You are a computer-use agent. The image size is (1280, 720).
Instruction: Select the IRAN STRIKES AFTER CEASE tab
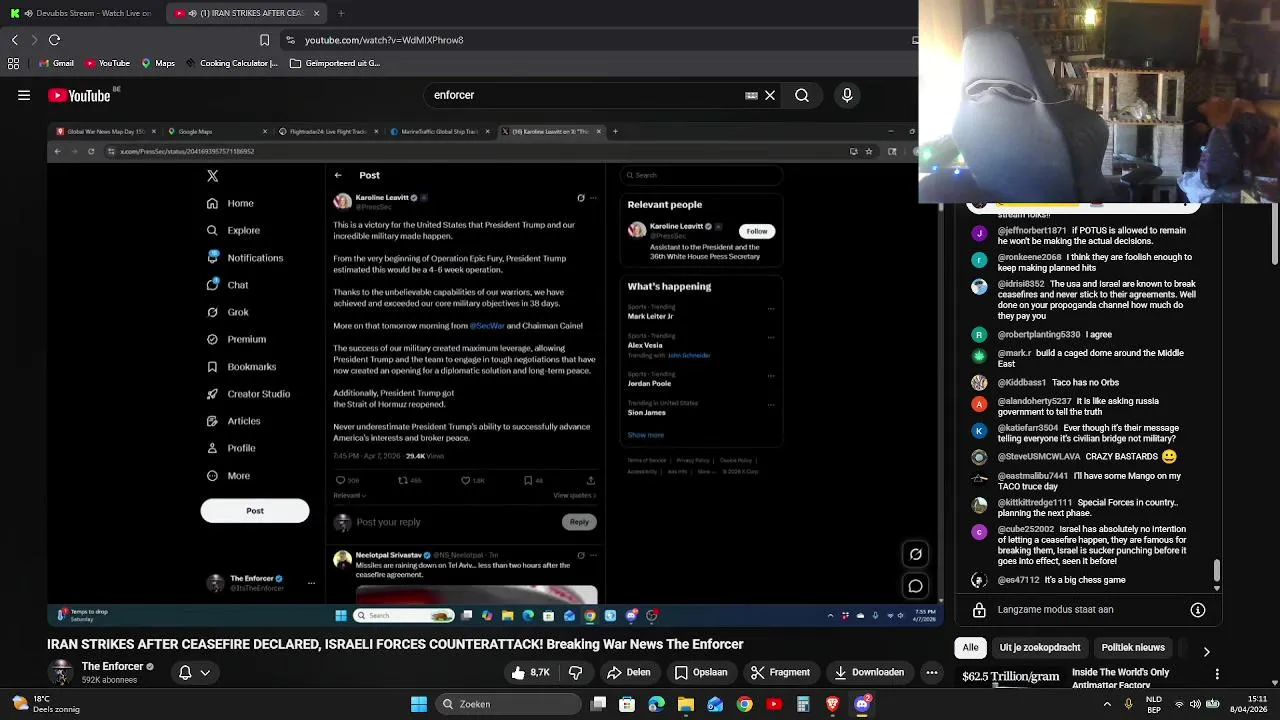245,13
